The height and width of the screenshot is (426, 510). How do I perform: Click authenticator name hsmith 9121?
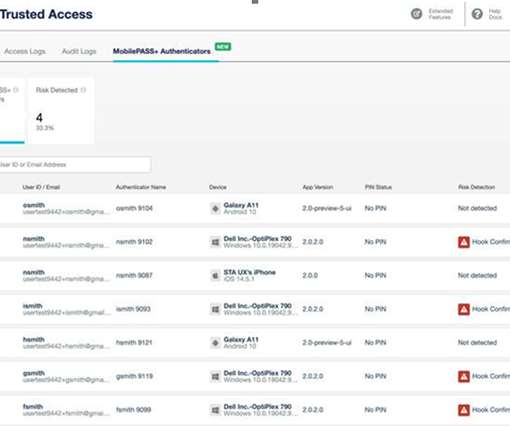click(134, 343)
